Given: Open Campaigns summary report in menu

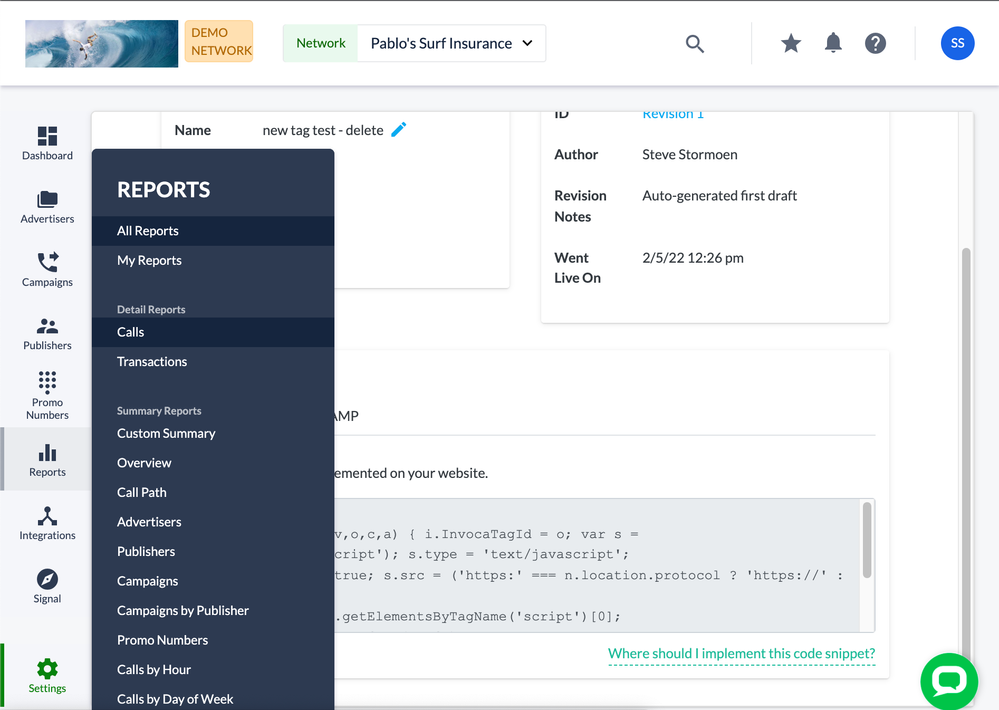Looking at the screenshot, I should pos(213,581).
